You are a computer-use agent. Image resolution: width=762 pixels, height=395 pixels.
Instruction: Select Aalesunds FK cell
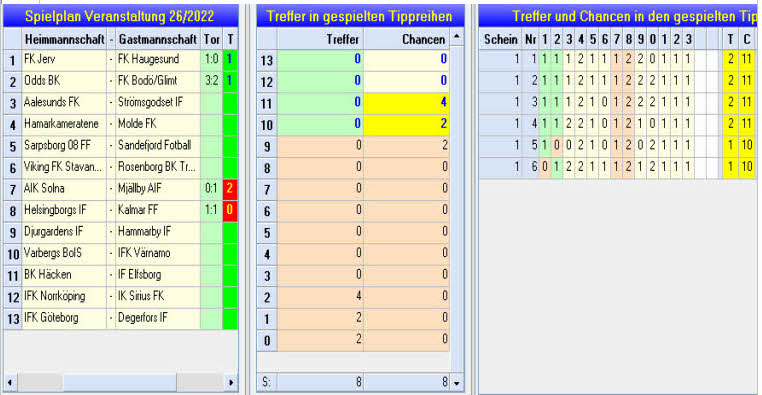pyautogui.click(x=64, y=103)
